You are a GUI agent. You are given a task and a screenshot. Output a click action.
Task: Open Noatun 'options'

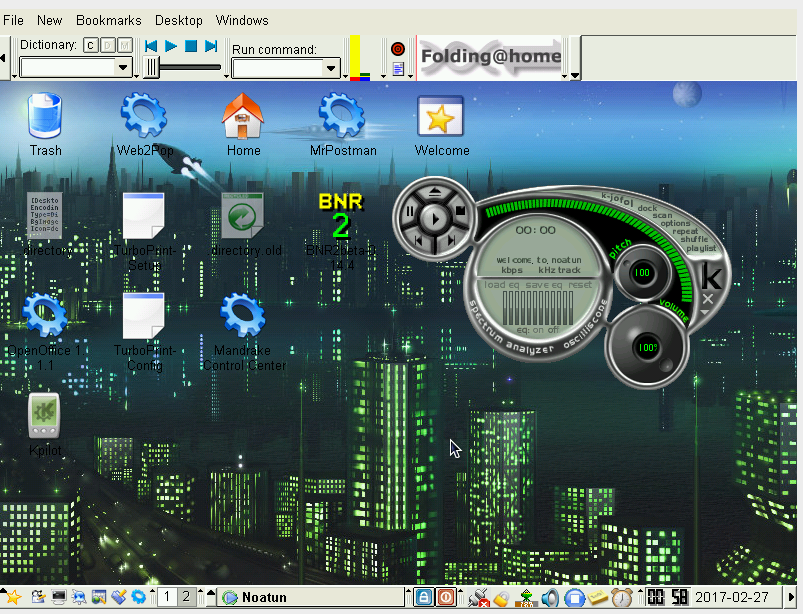675,223
